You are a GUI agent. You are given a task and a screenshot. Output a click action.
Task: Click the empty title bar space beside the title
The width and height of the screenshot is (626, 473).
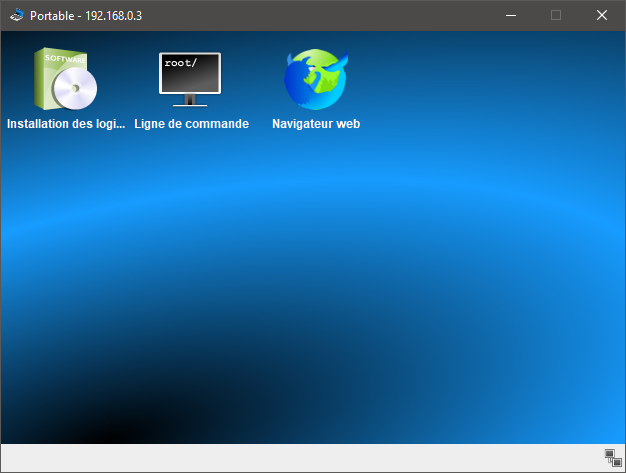[320, 15]
